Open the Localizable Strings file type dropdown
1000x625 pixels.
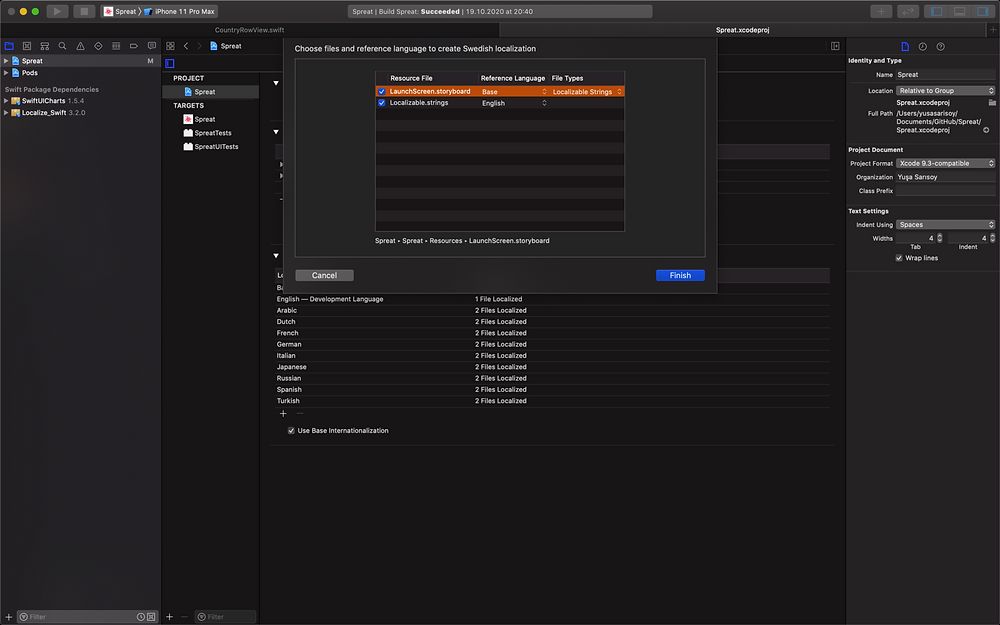coord(587,91)
